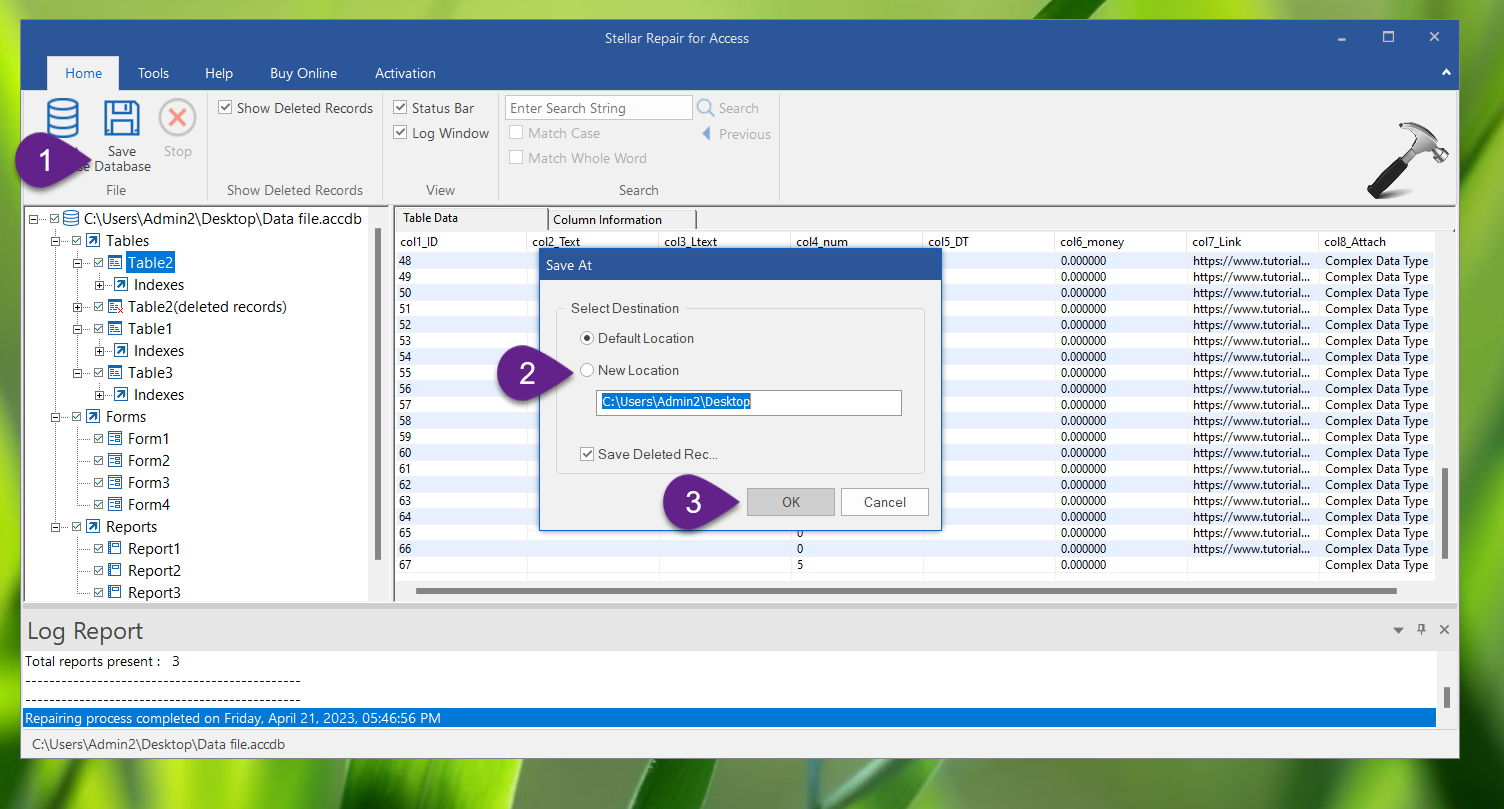Click the Save Database floppy disk icon

pyautogui.click(x=122, y=119)
